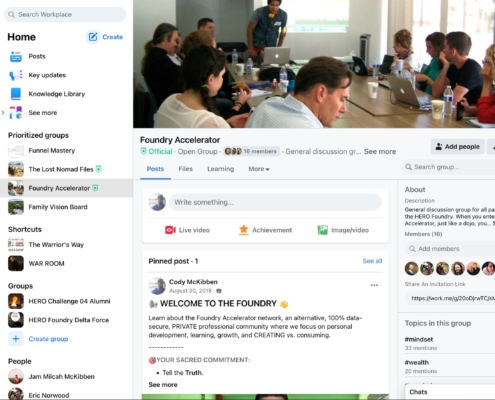Choose the Image/video post icon
495x400 pixels.
click(323, 230)
